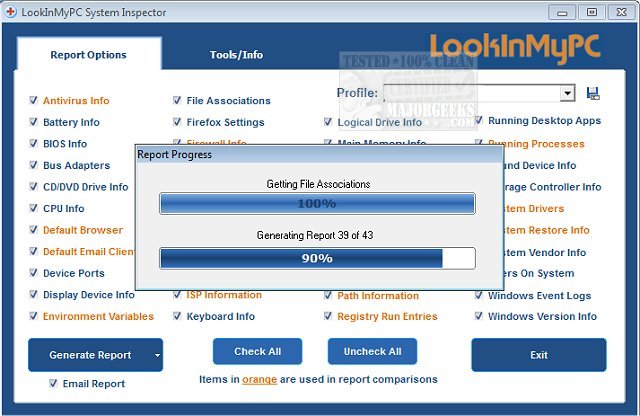Toggle the Antivirus Info checkbox
This screenshot has width=640, height=416.
pyautogui.click(x=34, y=100)
